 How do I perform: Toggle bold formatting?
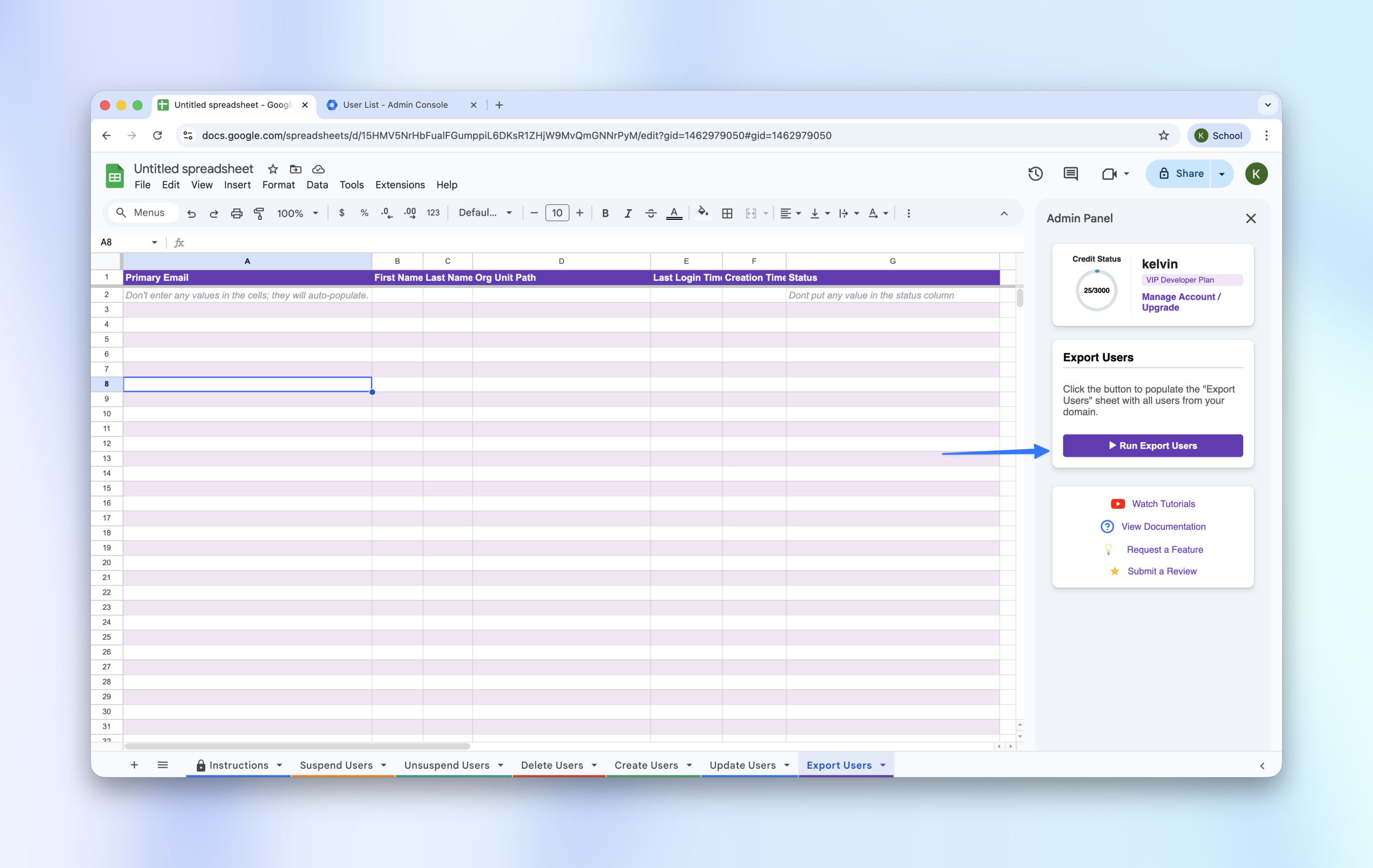605,213
